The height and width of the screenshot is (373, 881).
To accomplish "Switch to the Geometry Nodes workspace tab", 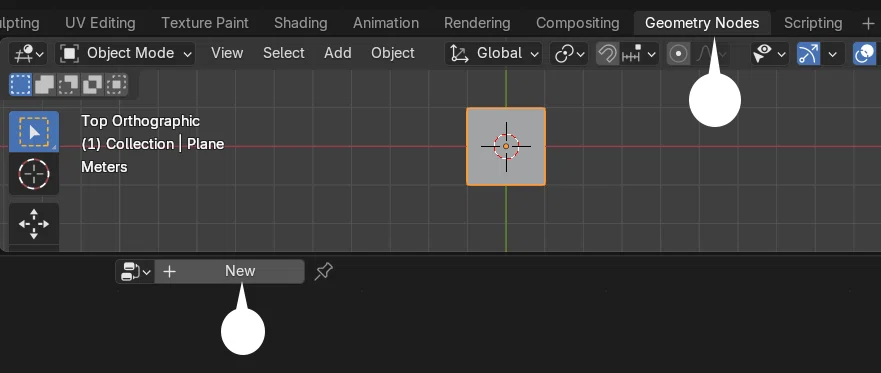I will (702, 23).
